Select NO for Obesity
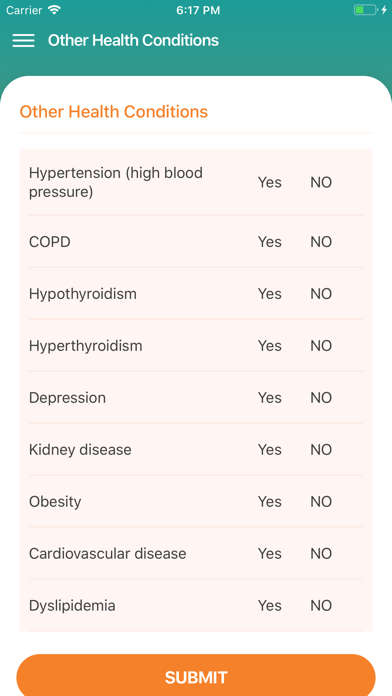The width and height of the screenshot is (392, 696). coord(321,502)
